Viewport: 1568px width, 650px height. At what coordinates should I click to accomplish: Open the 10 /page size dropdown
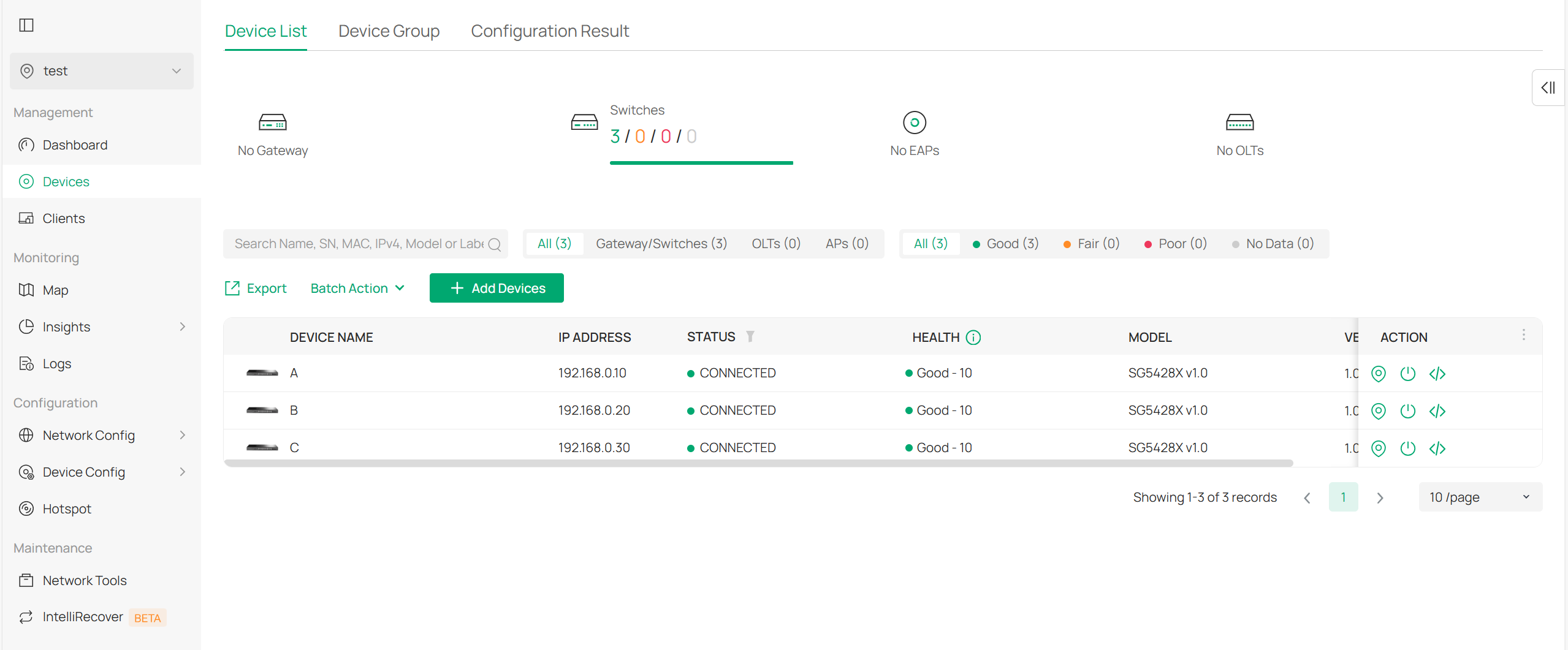pos(1480,497)
